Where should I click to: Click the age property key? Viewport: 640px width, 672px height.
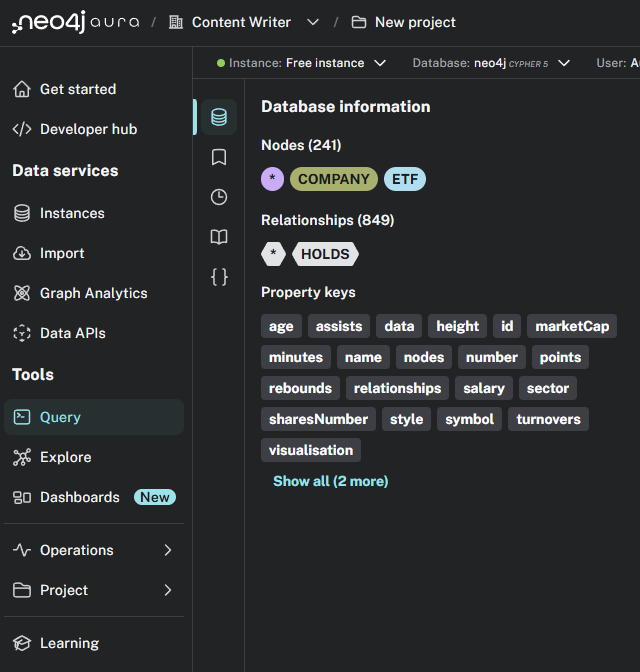click(x=281, y=326)
